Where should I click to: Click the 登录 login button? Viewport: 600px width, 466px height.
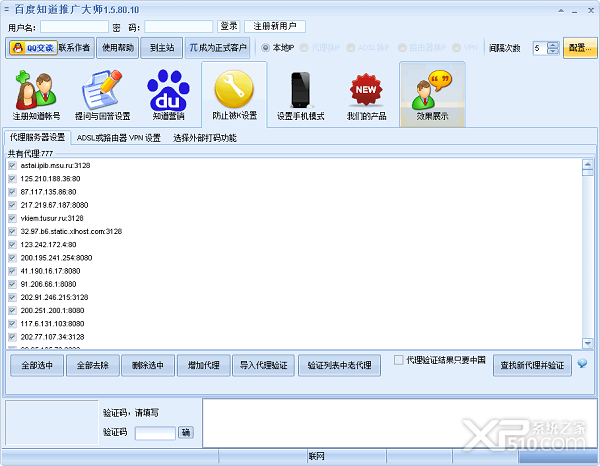click(x=229, y=26)
